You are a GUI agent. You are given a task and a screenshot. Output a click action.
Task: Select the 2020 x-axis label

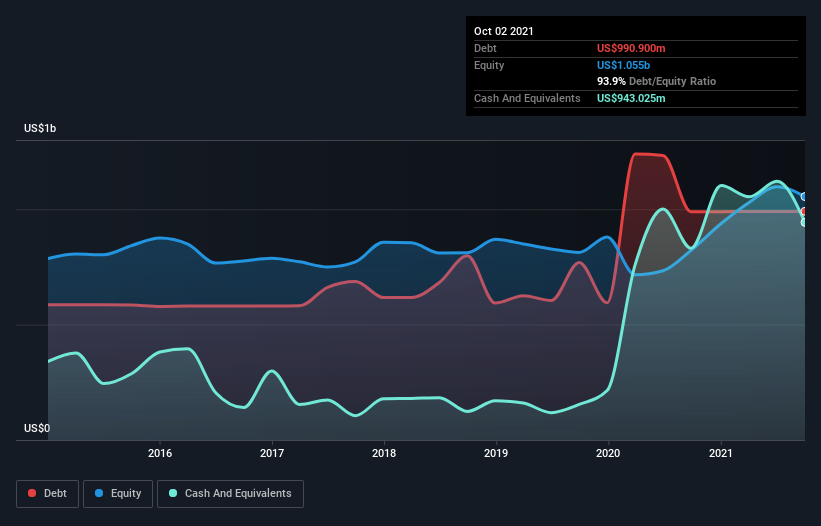[608, 453]
